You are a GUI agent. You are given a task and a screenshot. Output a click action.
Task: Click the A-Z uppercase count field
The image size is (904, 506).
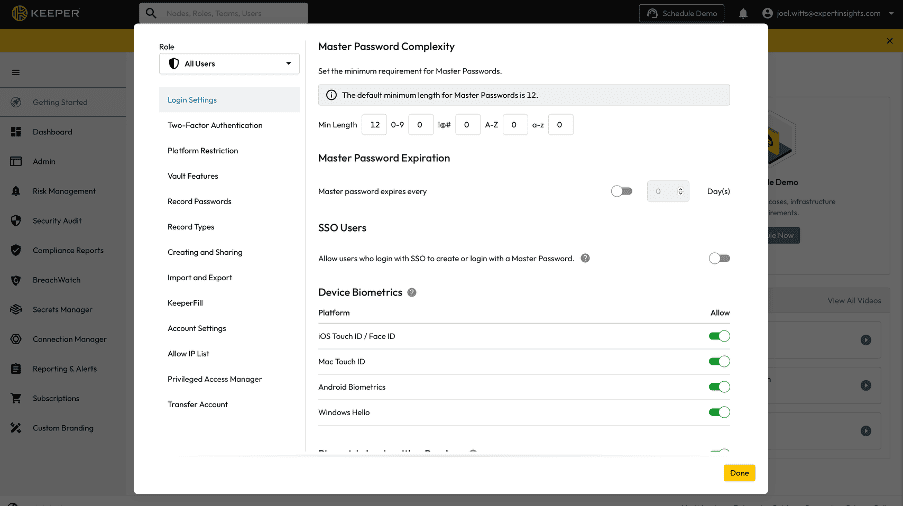click(515, 124)
